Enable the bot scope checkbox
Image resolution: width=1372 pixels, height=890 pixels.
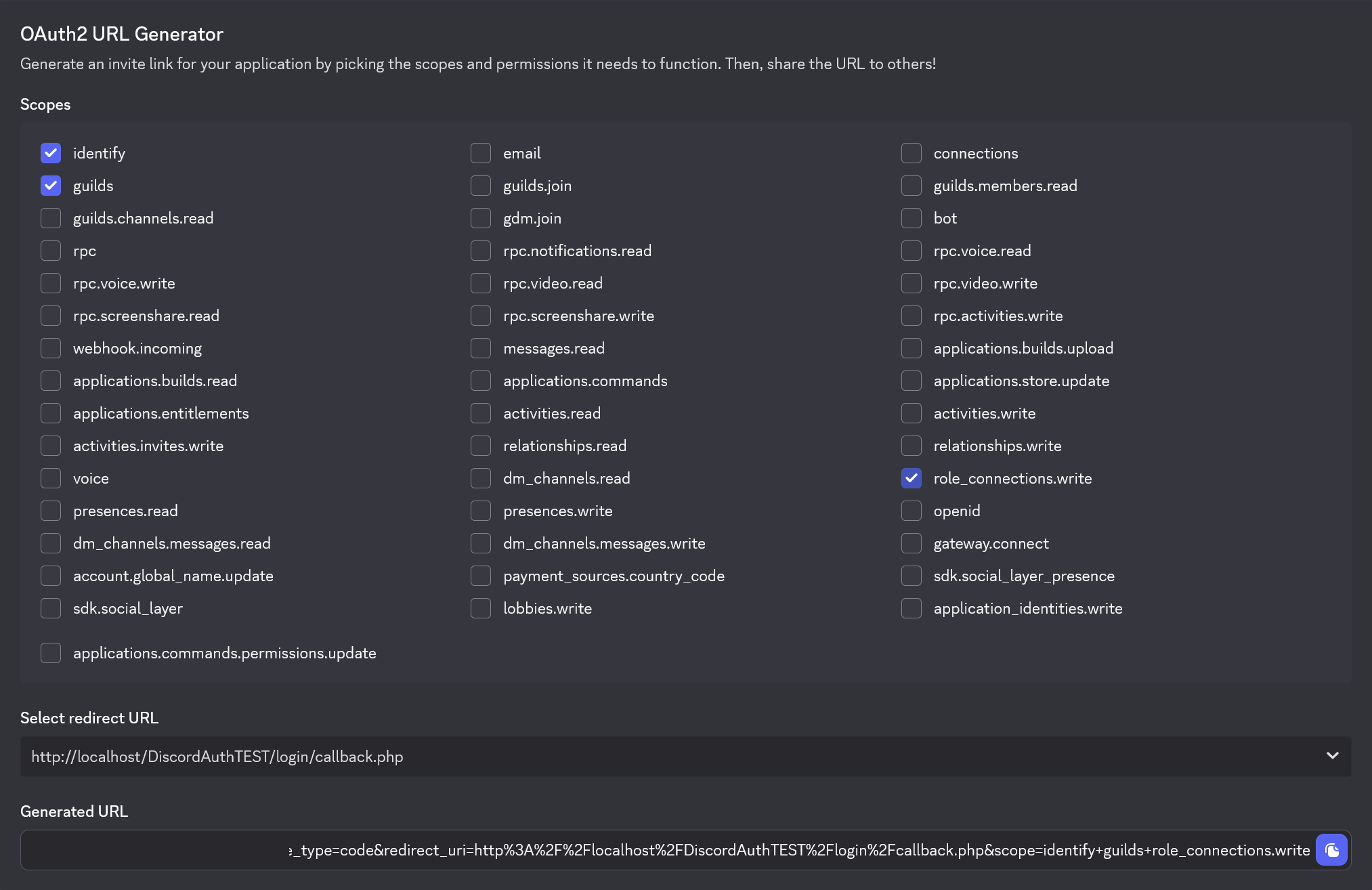click(912, 218)
